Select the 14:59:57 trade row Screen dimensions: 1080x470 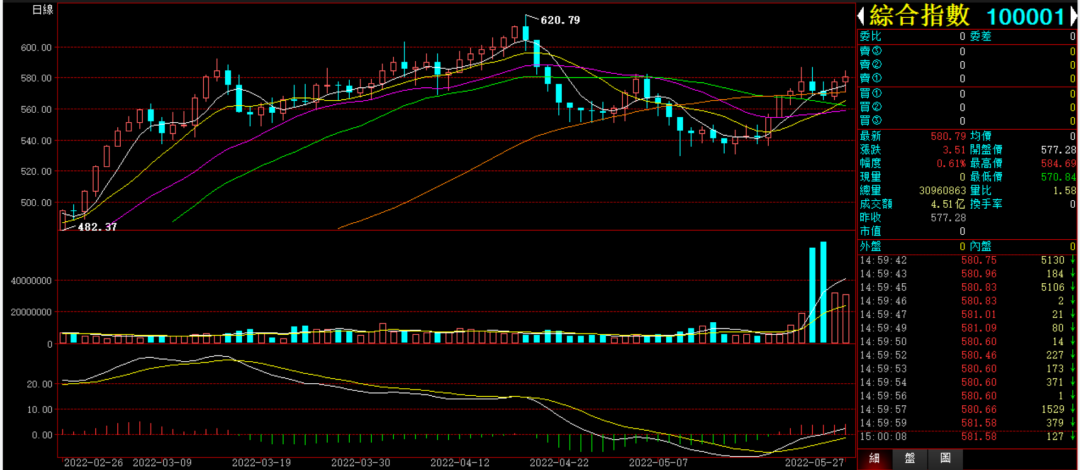click(966, 409)
